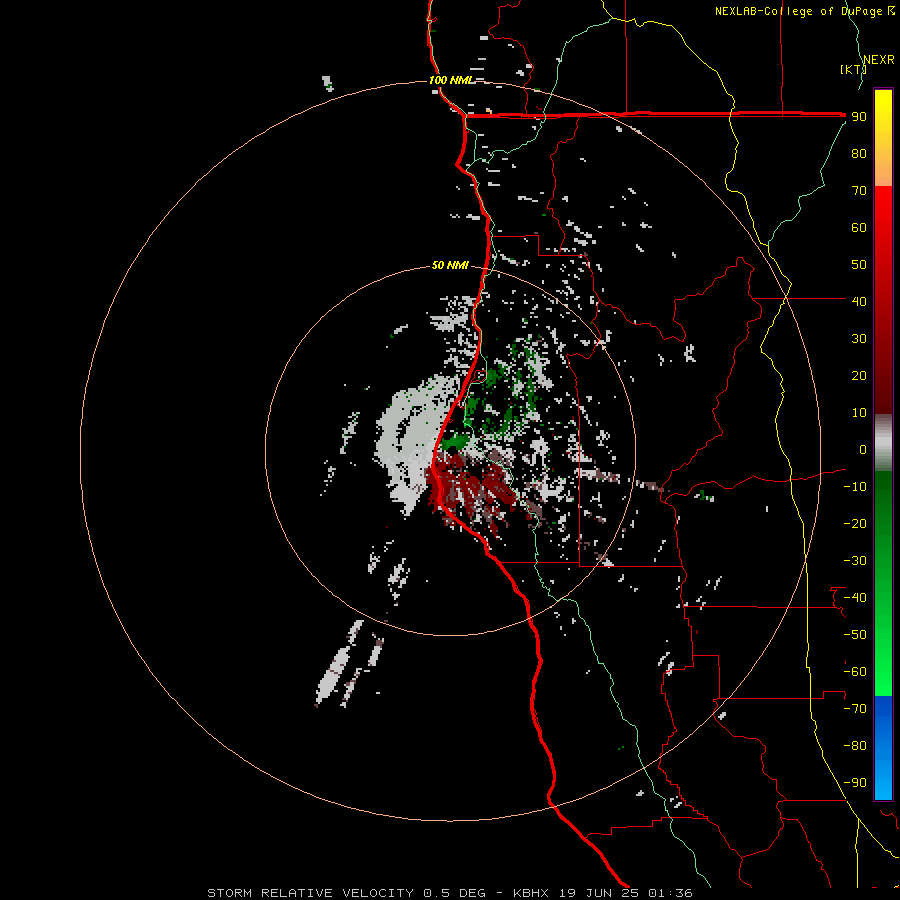
Task: Click the 10 value on the velocity scale
Action: 859,413
